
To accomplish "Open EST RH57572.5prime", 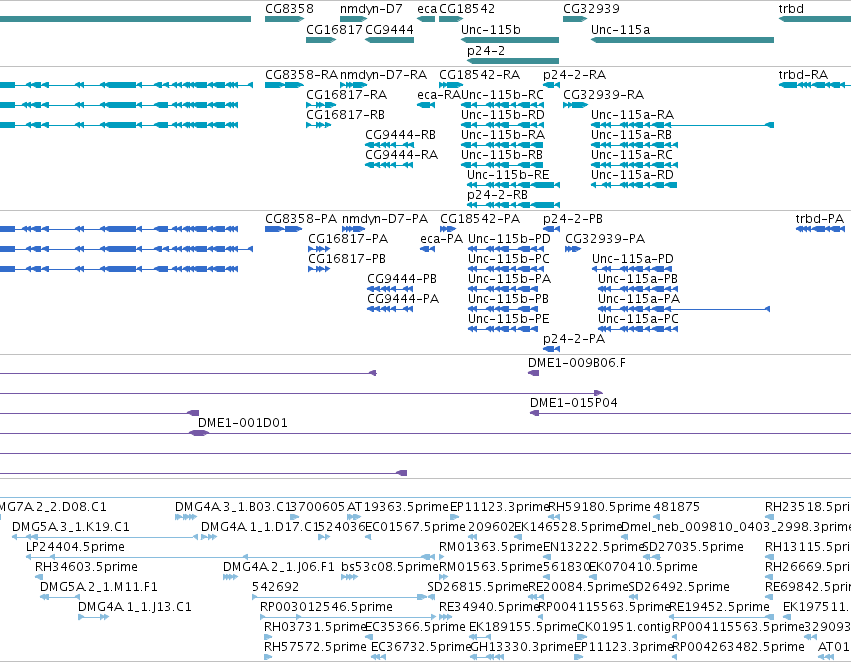I will click(315, 647).
